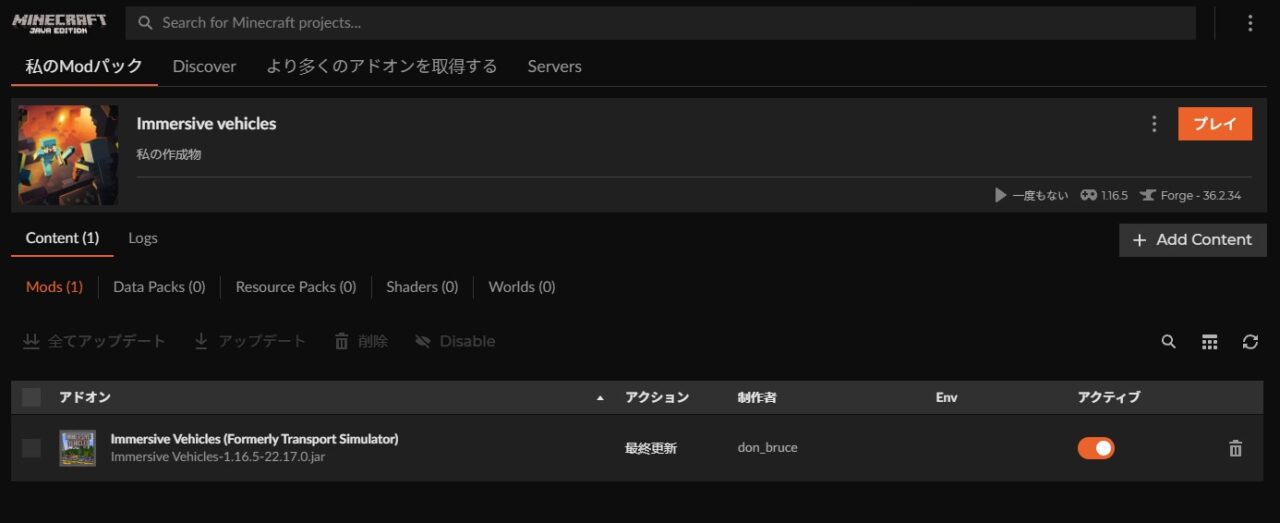Delete Immersive Vehicles mod with trash icon
The width and height of the screenshot is (1280, 523).
pos(1235,449)
